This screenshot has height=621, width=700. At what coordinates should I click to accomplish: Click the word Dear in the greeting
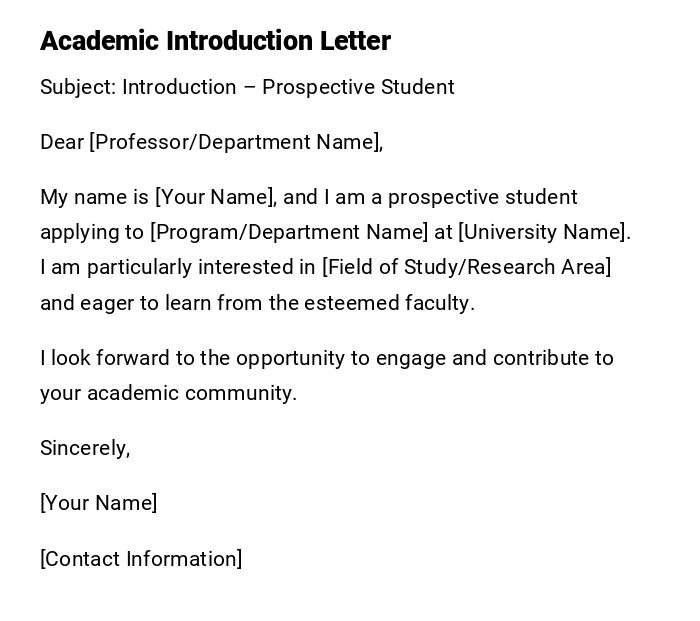62,142
